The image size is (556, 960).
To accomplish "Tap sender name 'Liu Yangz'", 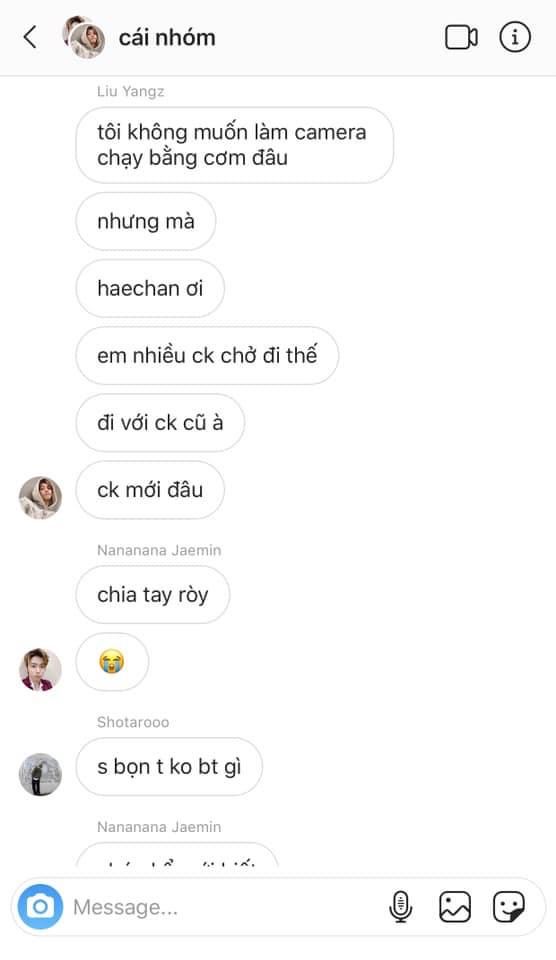I will [130, 91].
